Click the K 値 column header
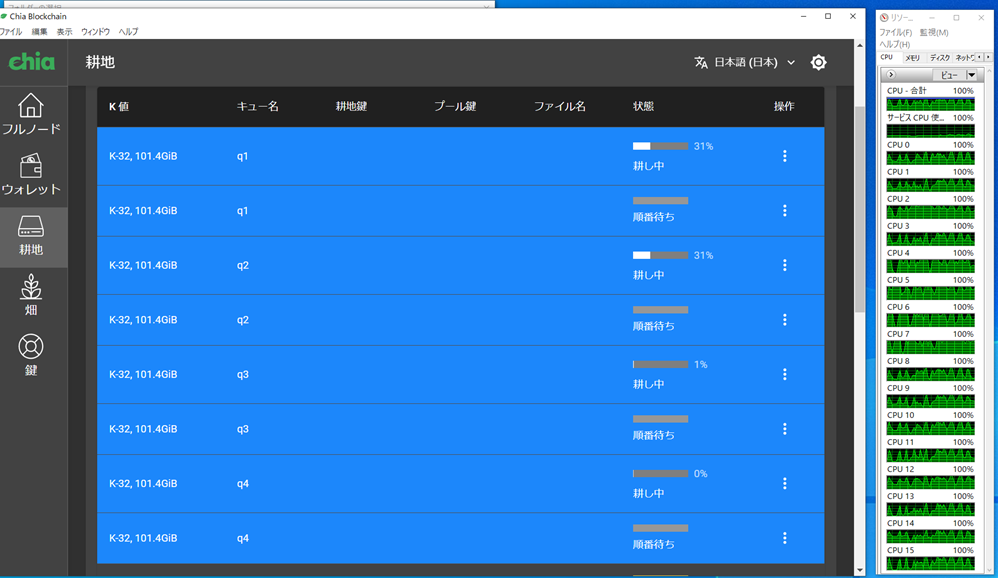Viewport: 998px width, 578px height. point(119,106)
